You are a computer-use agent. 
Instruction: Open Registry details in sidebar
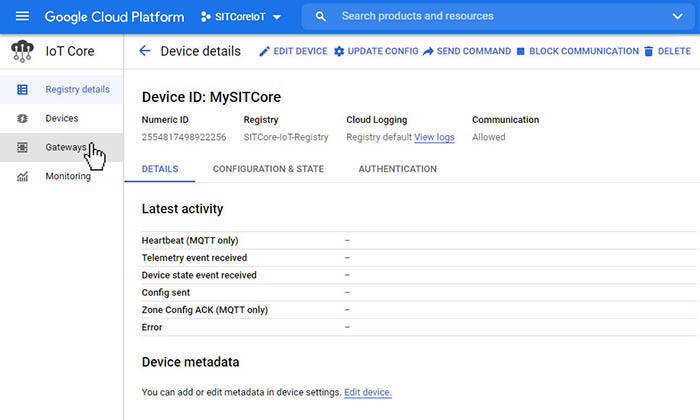pos(62,89)
